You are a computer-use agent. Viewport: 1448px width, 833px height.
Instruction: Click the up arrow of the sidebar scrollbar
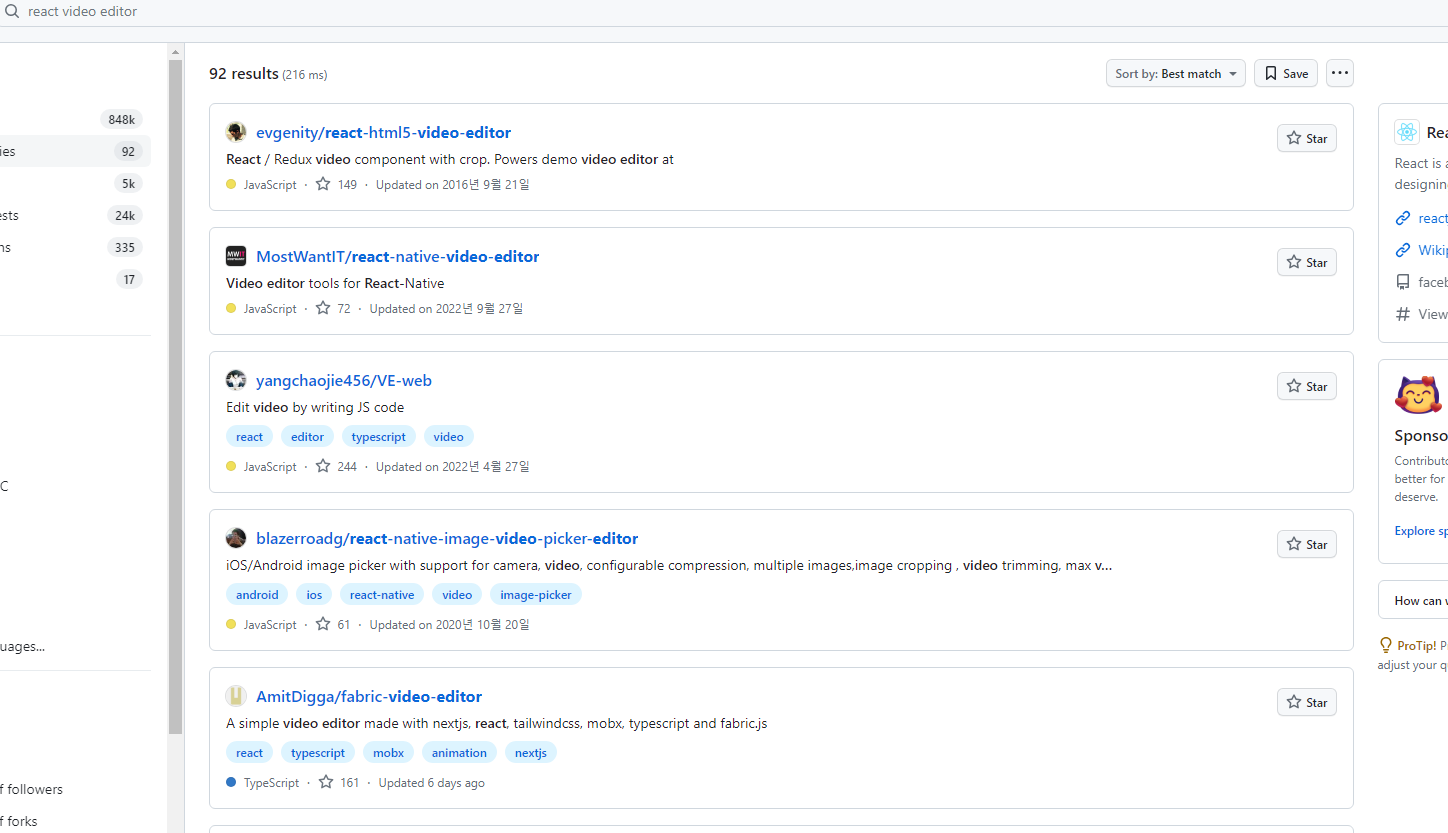click(176, 52)
